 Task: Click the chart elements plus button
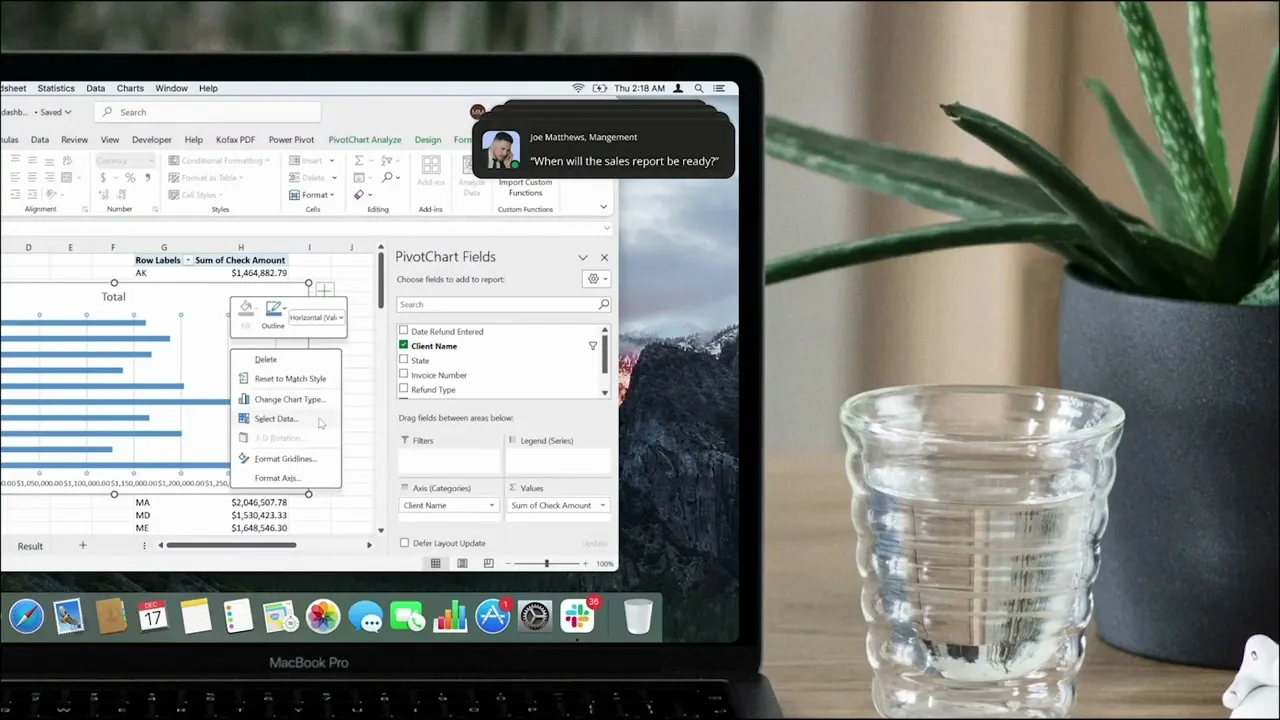[325, 291]
